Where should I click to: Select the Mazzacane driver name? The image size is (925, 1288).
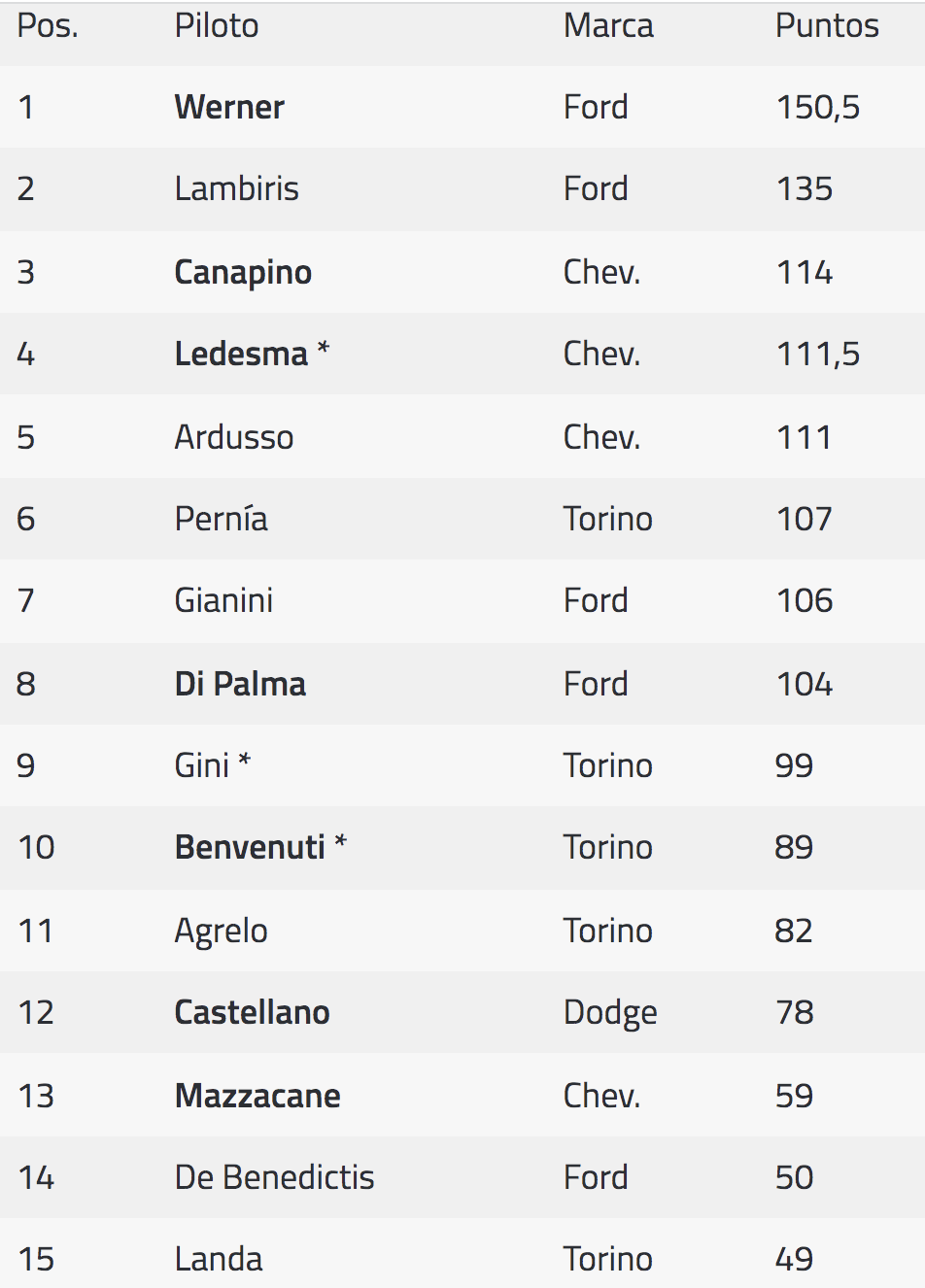tap(257, 1096)
